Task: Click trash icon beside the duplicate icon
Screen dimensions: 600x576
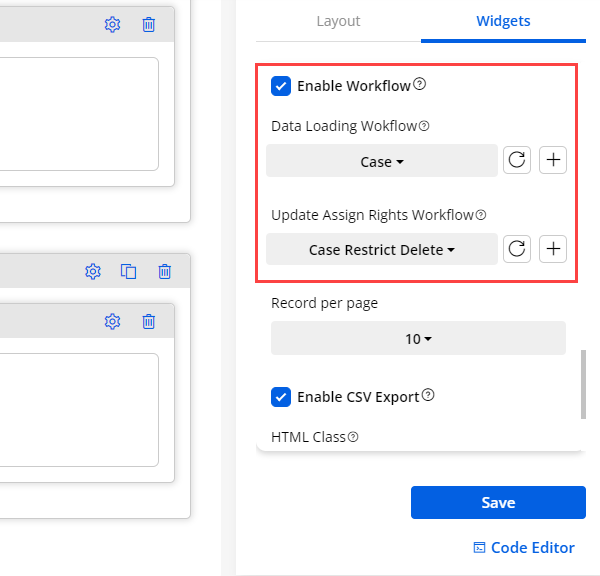Action: click(x=165, y=271)
